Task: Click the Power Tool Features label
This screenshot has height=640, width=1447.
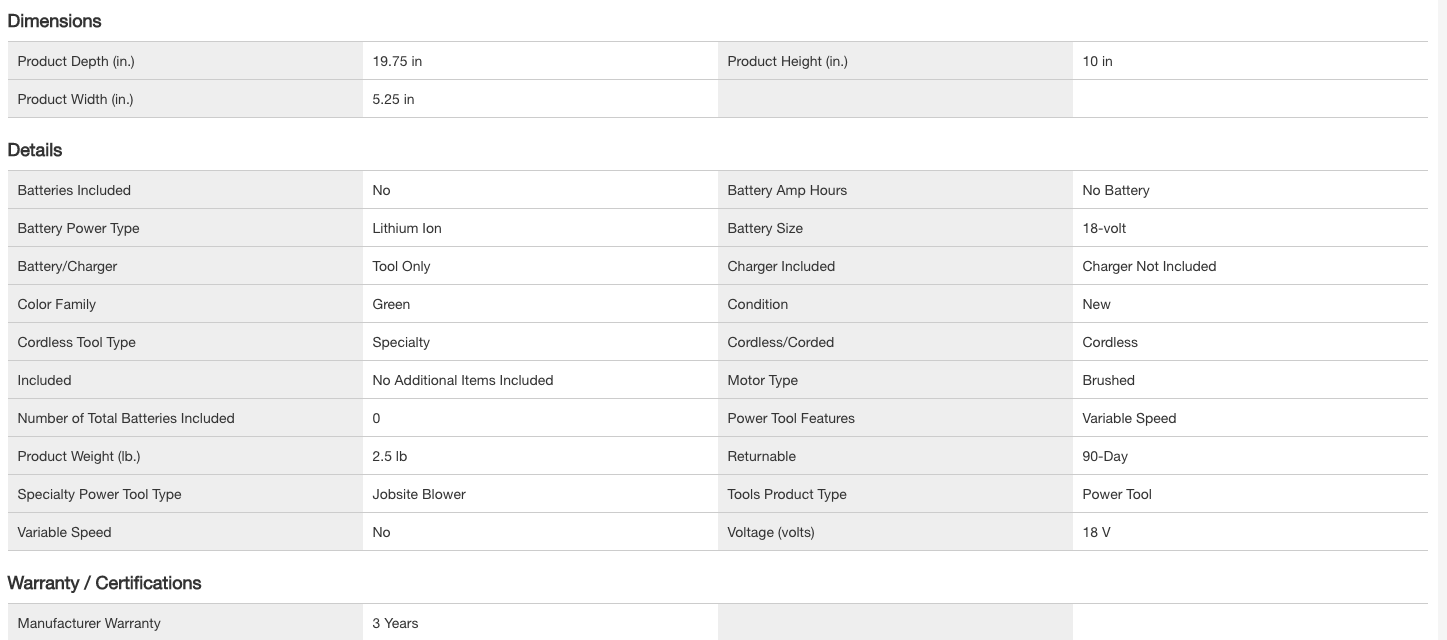Action: [791, 418]
